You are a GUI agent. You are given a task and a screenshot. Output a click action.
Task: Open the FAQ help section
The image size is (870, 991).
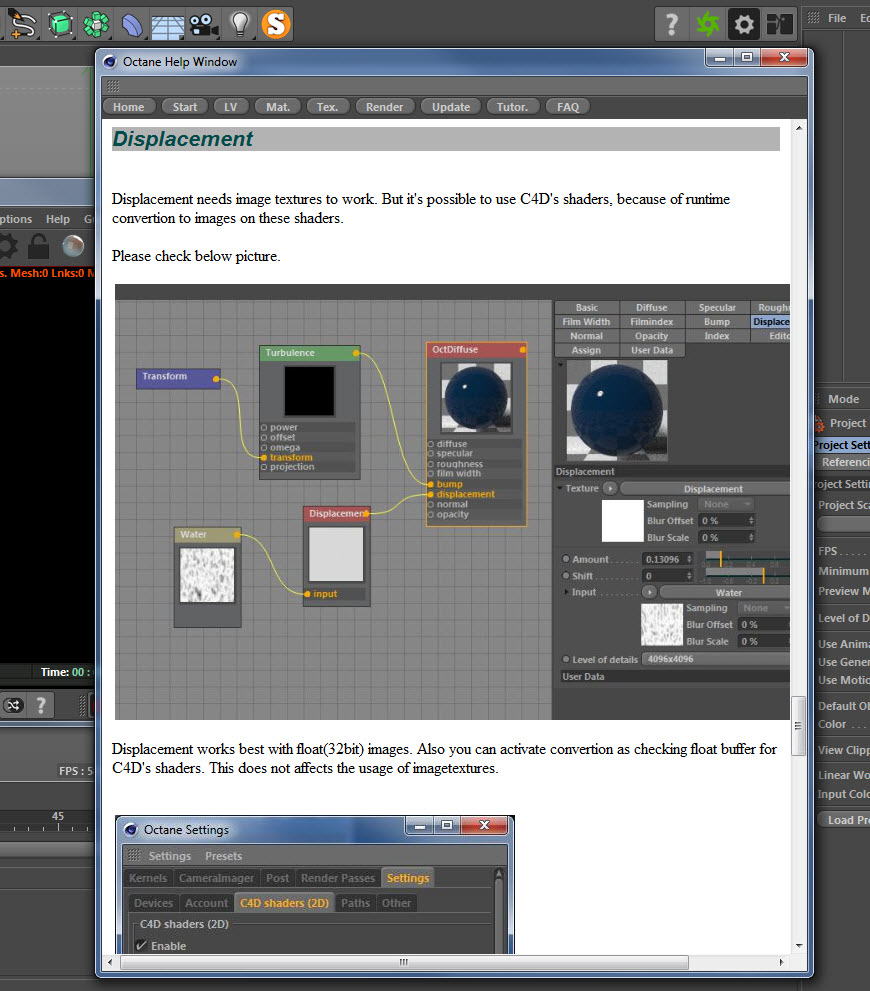tap(567, 107)
